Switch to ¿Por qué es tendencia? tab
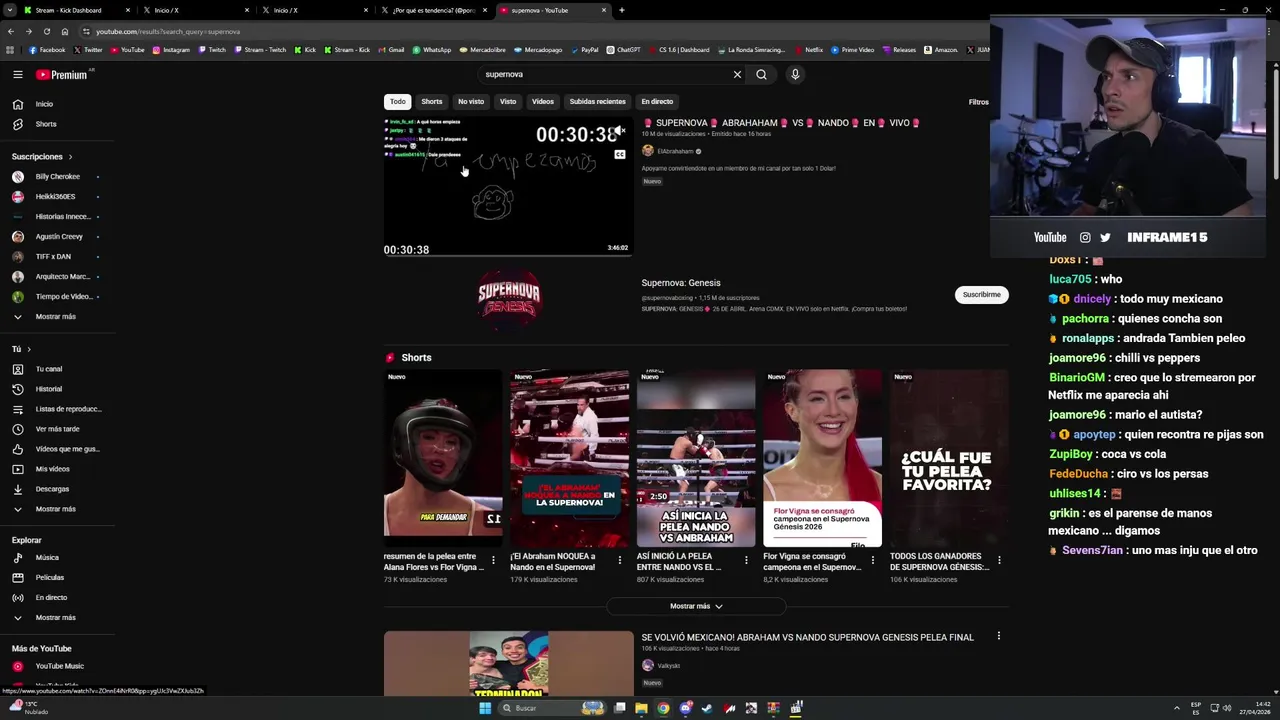 click(x=434, y=10)
